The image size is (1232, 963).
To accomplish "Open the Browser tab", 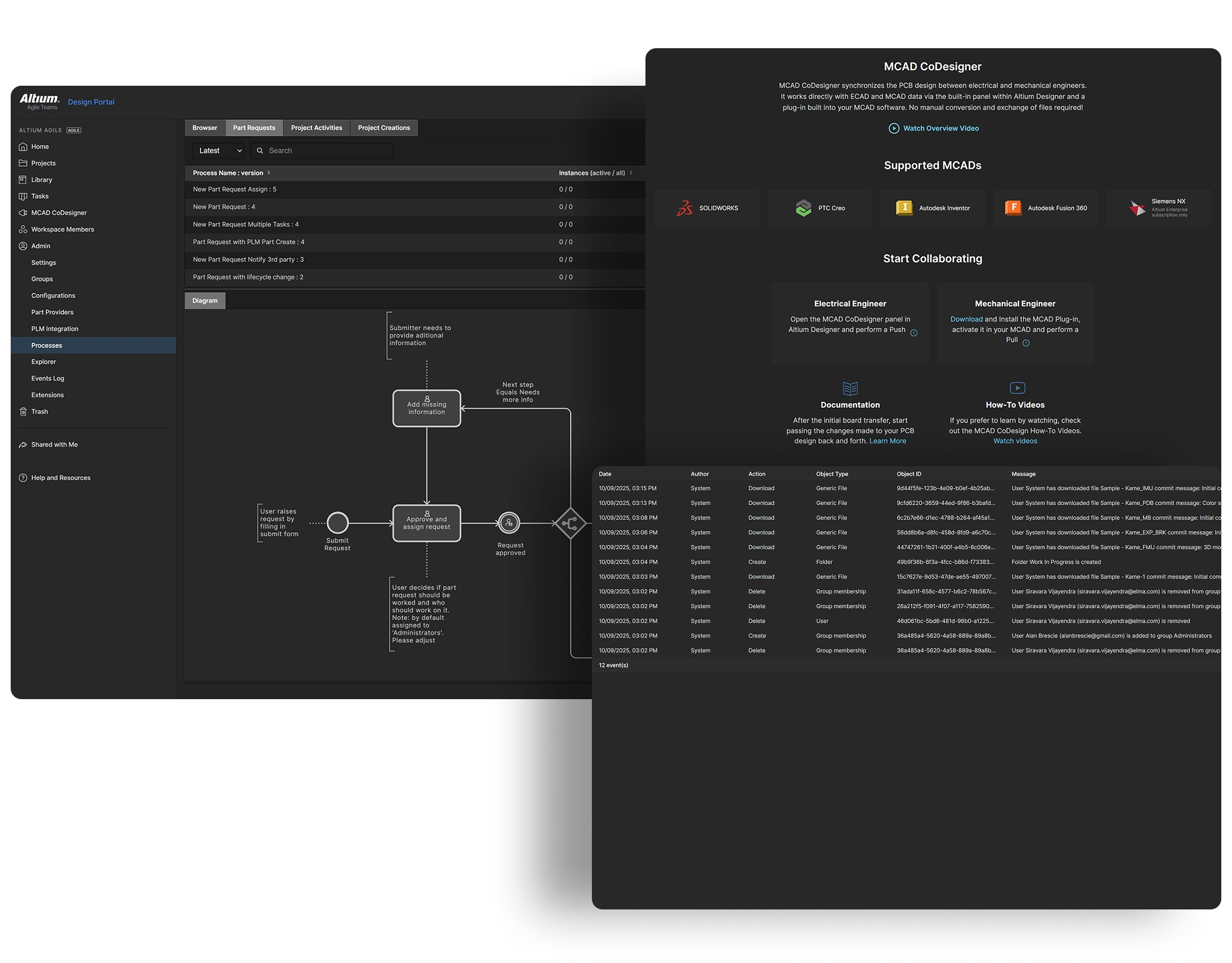I will 204,128.
